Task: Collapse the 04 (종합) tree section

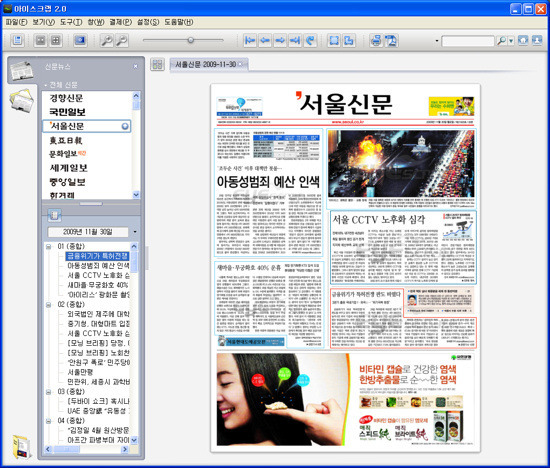Action: pyautogui.click(x=49, y=421)
